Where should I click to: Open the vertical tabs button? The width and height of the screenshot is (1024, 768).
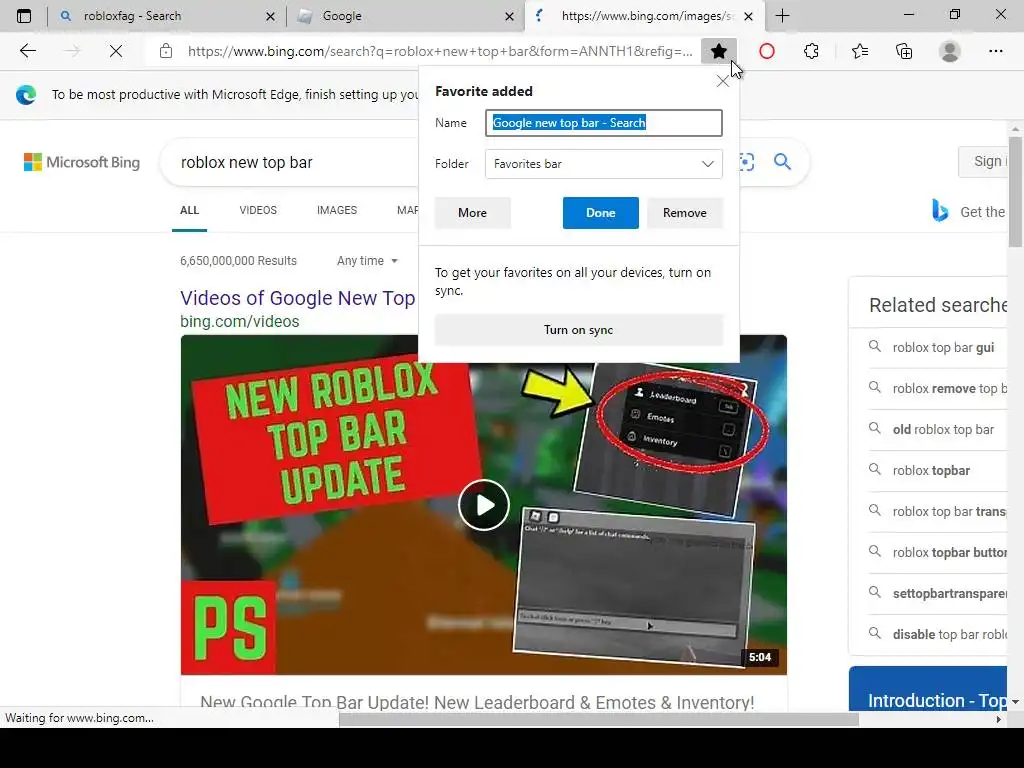tap(24, 16)
